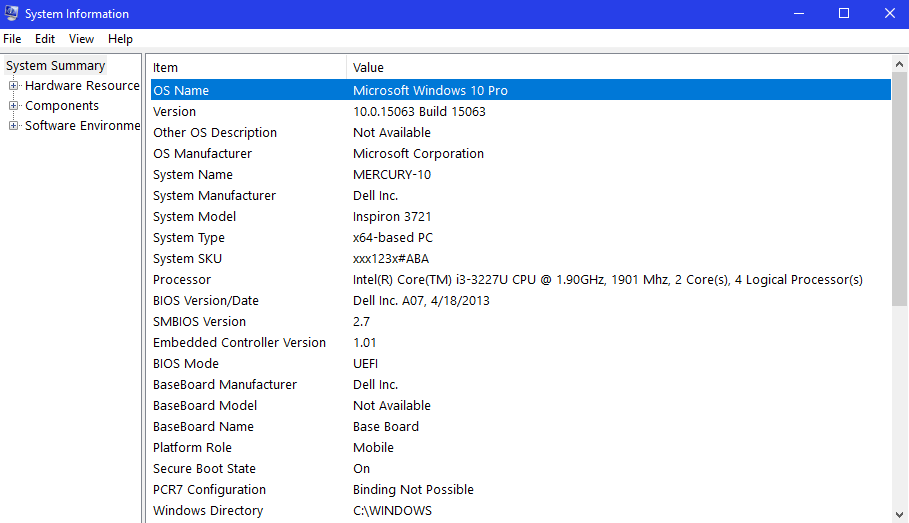Expand the Components node
This screenshot has width=909, height=523.
click(13, 106)
